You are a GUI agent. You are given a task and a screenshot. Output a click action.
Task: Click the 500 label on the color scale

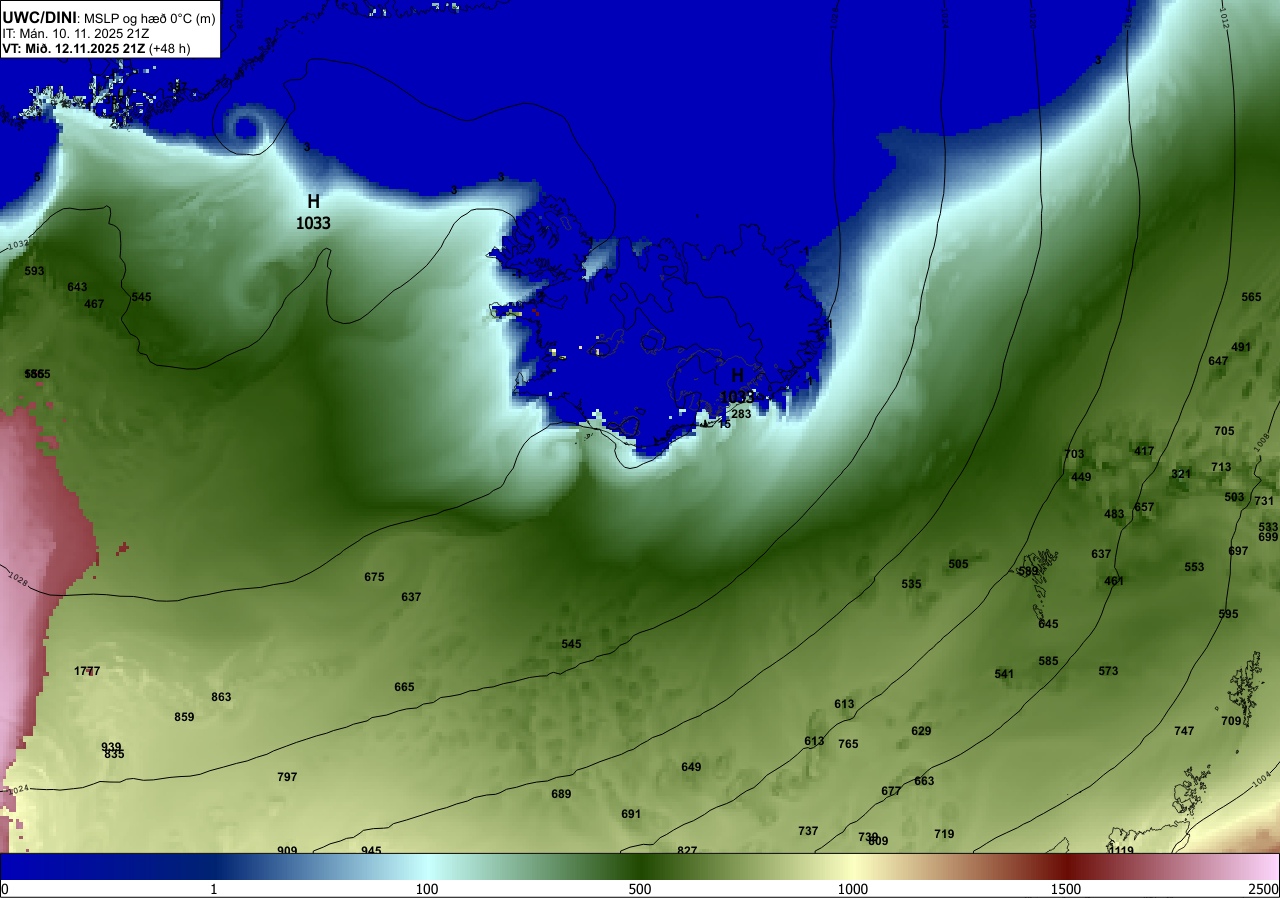point(640,889)
